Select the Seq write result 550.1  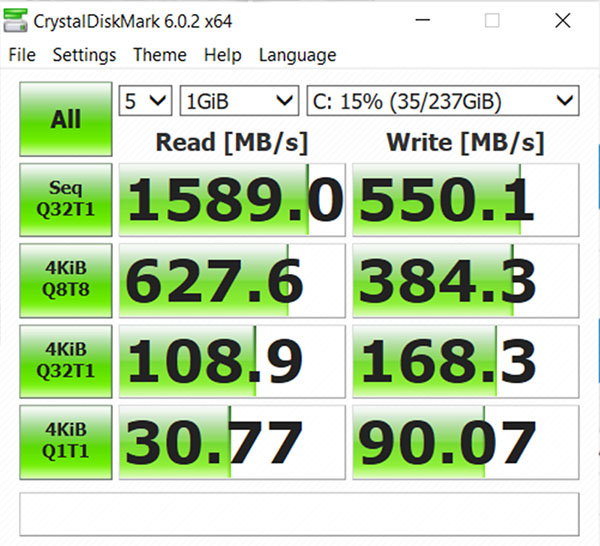pos(466,200)
